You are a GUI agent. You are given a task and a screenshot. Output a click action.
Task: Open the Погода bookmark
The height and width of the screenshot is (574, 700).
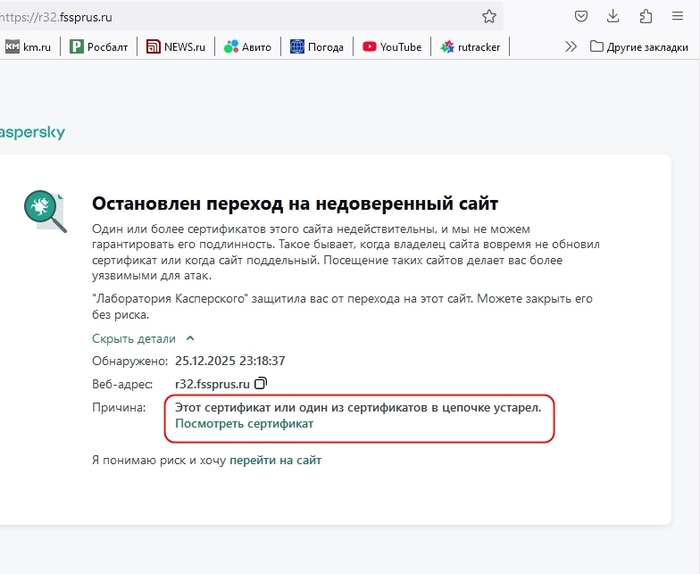pyautogui.click(x=317, y=47)
